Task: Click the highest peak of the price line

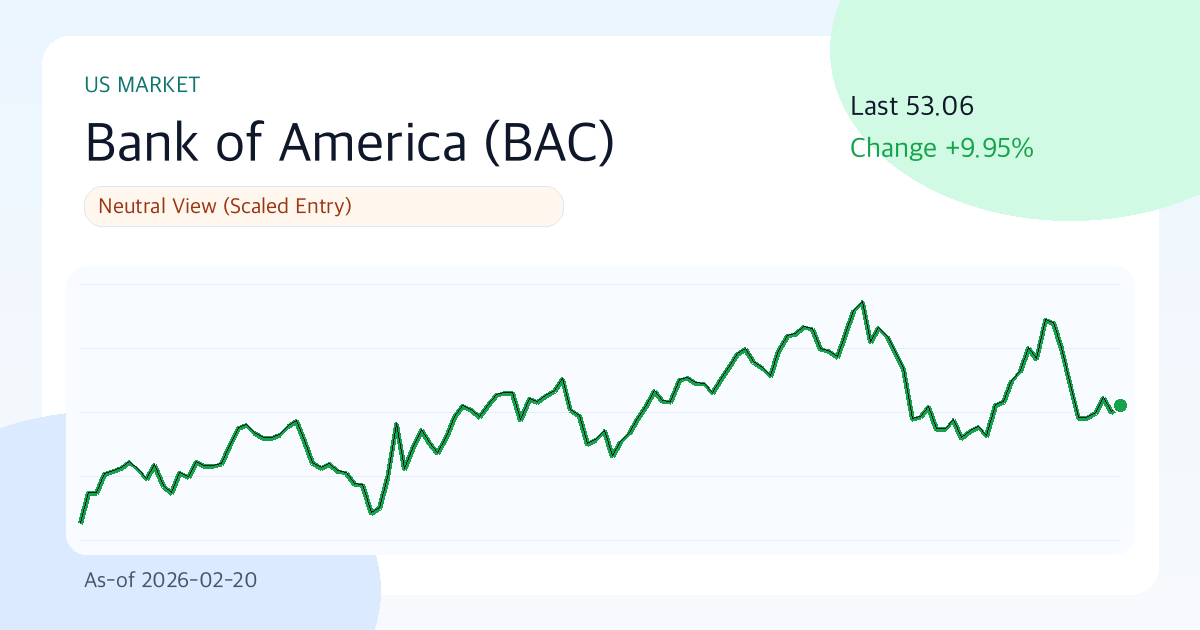Action: pyautogui.click(x=862, y=302)
